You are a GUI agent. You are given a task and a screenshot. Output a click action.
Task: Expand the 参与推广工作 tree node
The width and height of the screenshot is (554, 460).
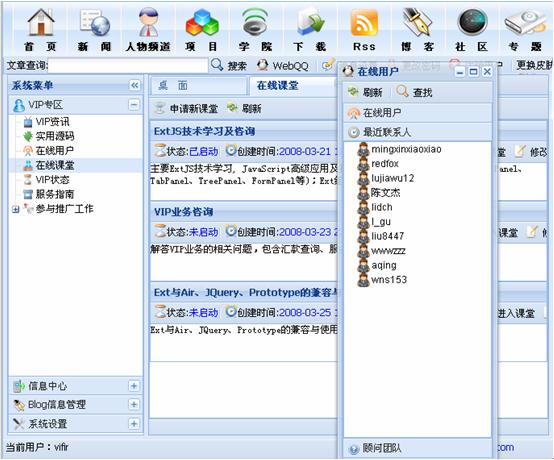[x=15, y=209]
